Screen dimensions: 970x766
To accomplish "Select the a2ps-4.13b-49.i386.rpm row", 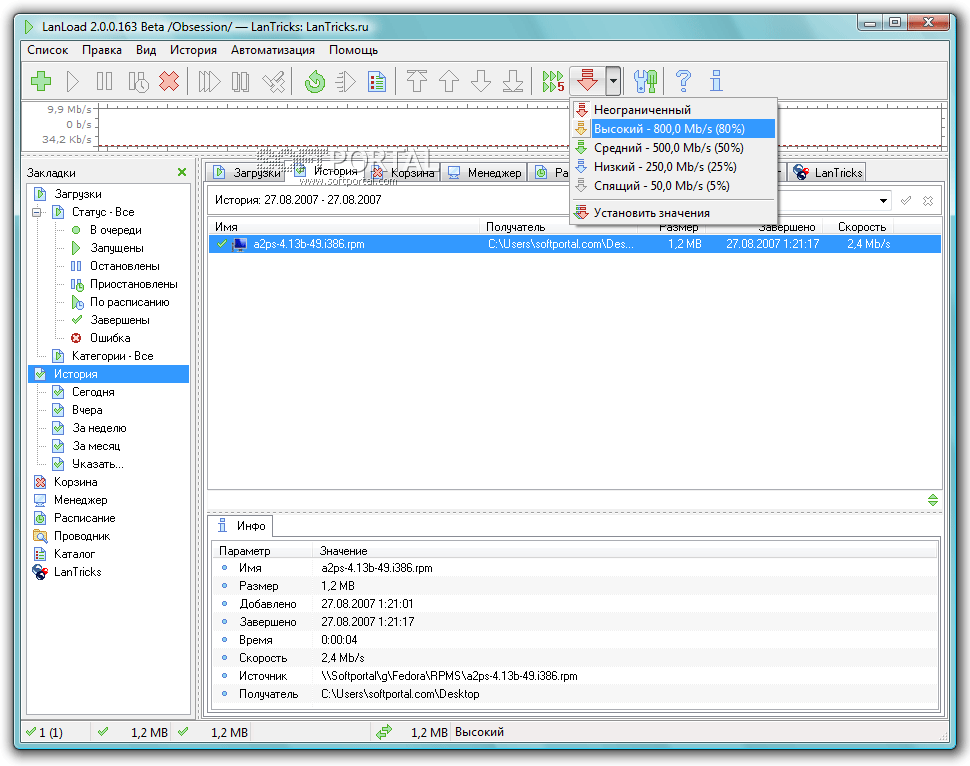I will 575,244.
